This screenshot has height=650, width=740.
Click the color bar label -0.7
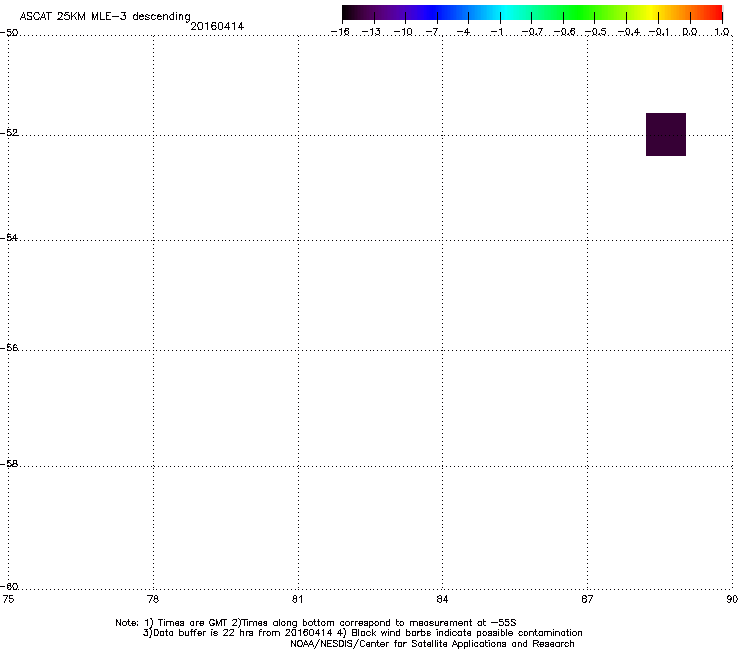[532, 32]
